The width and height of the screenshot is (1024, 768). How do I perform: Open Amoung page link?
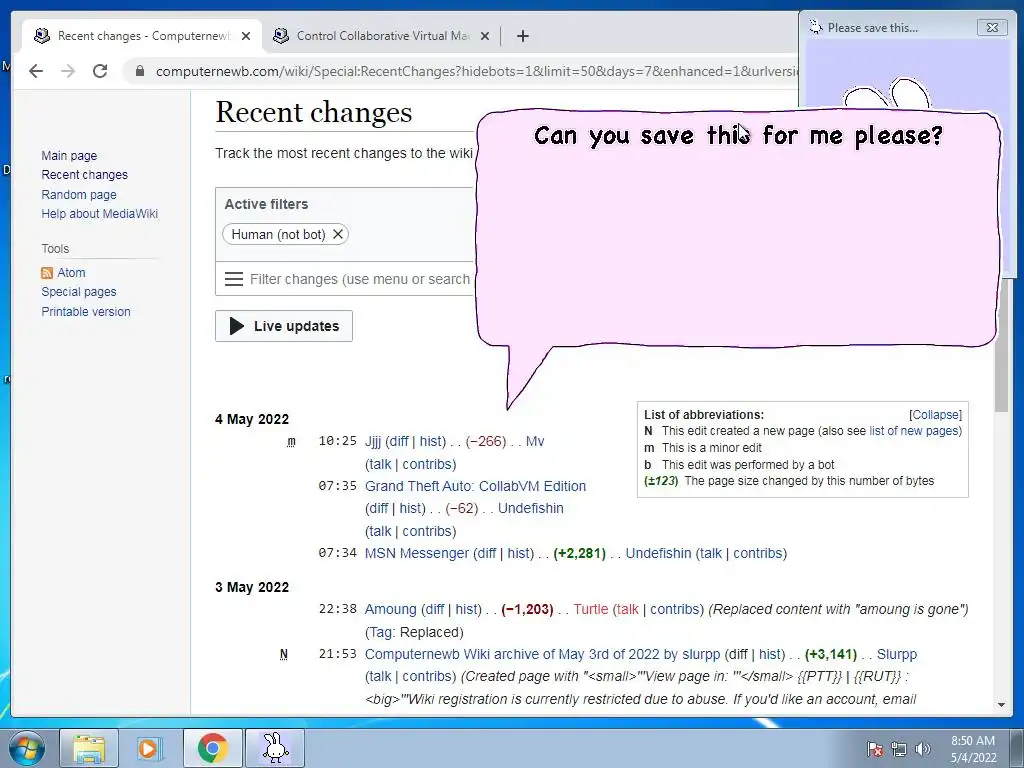[391, 609]
